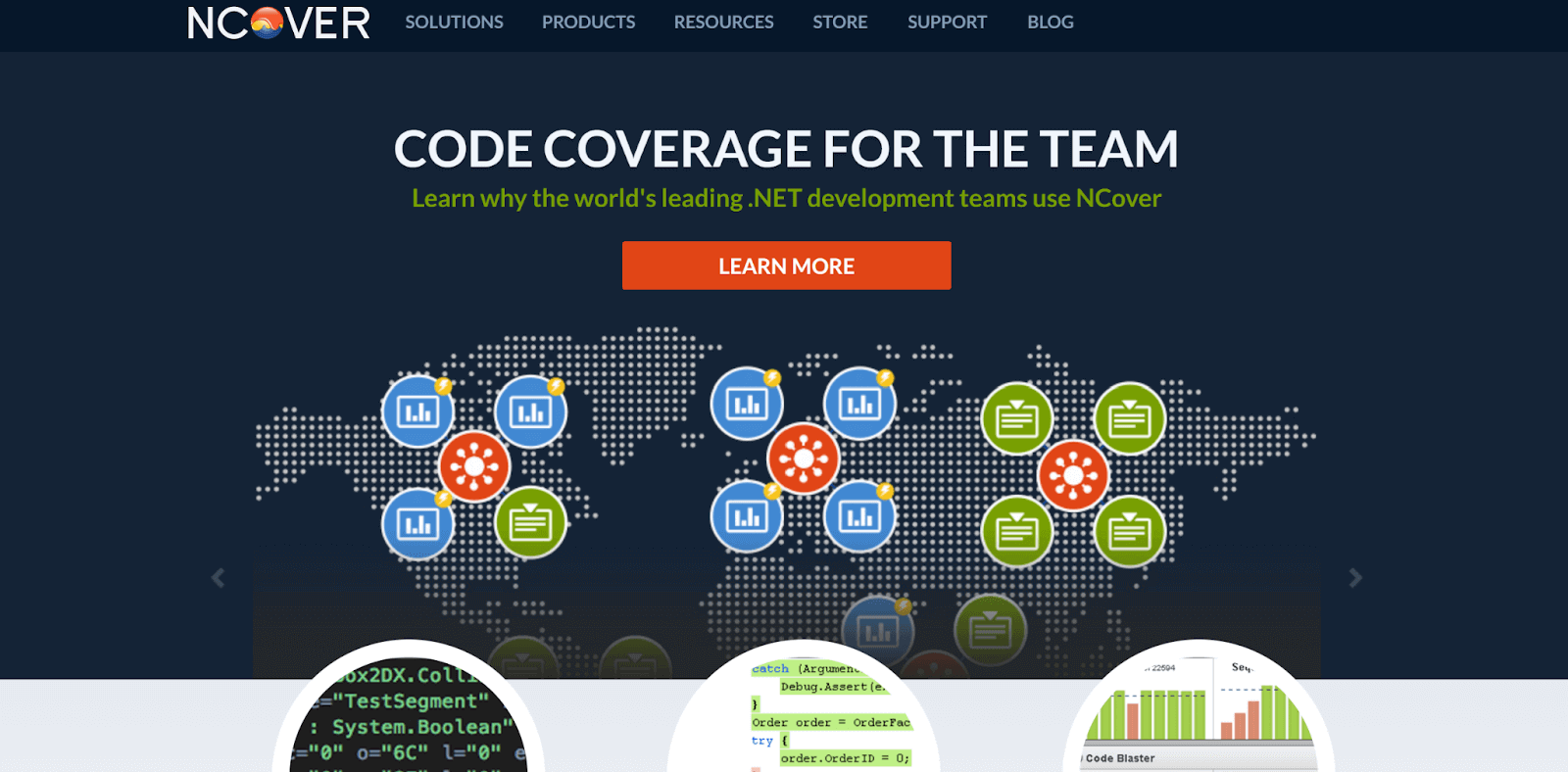Choose the bottom-left green report icon of the right cluster
This screenshot has width=1568, height=772.
(1017, 532)
